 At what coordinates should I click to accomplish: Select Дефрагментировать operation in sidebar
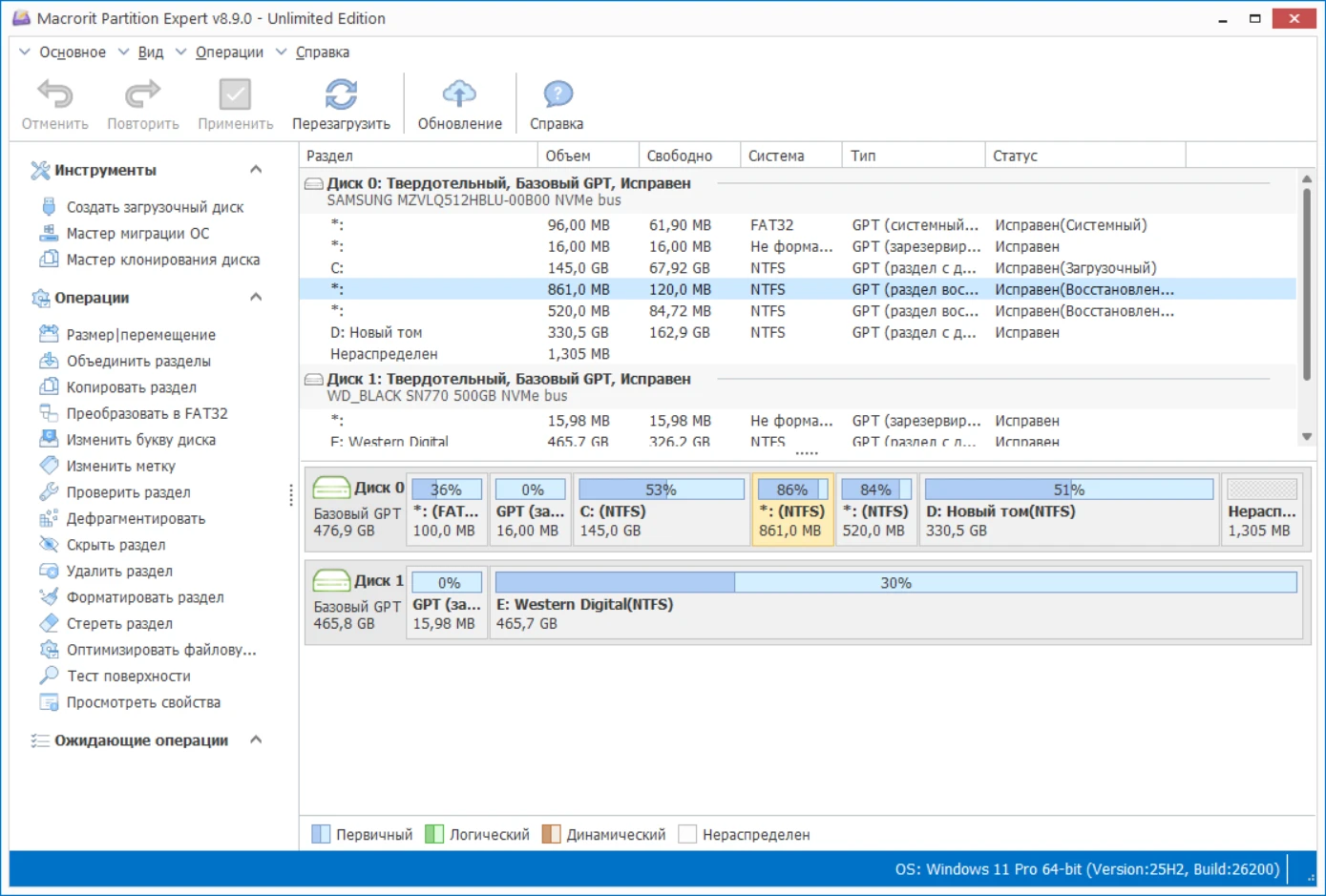136,519
